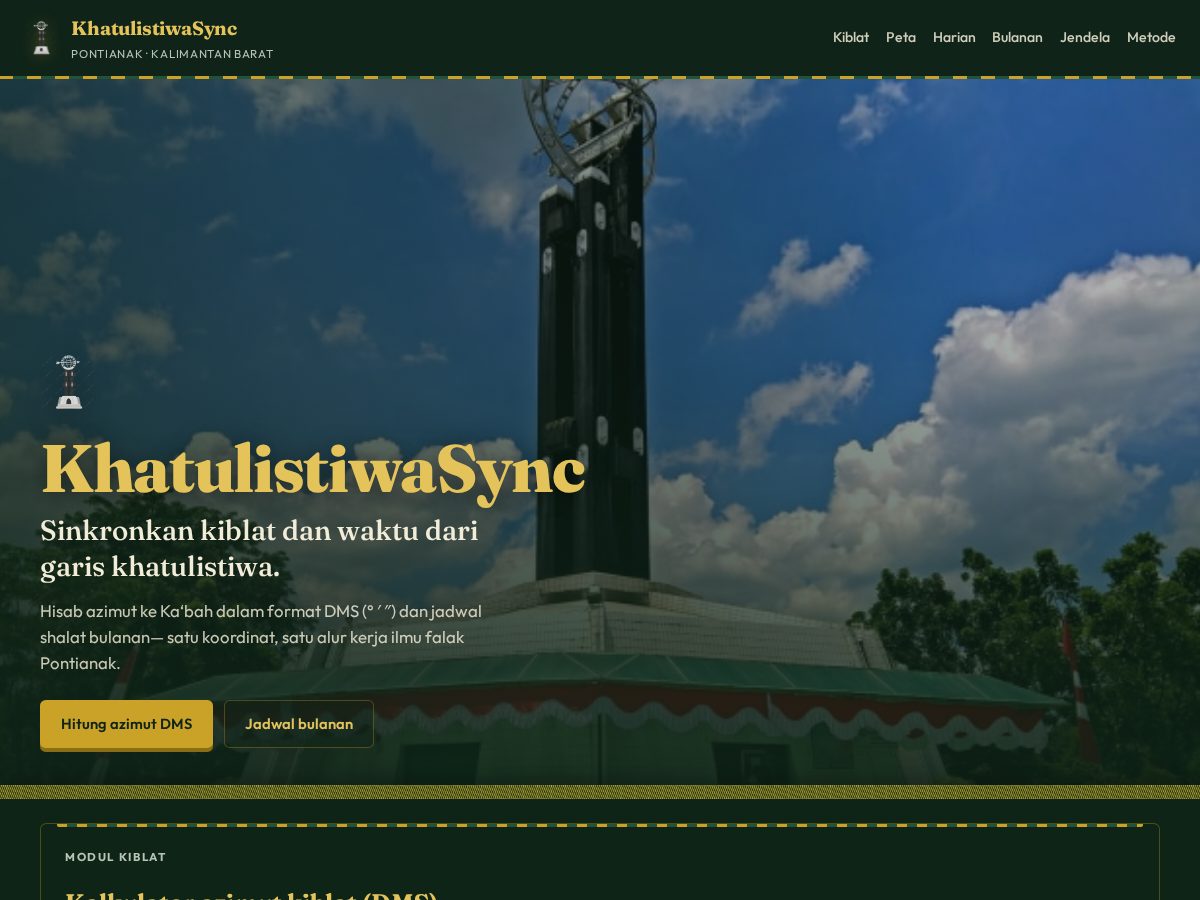This screenshot has width=1200, height=900.
Task: Go to the Harian section
Action: (954, 37)
